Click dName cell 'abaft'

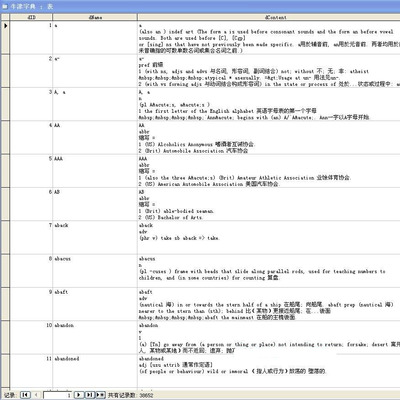95,304
